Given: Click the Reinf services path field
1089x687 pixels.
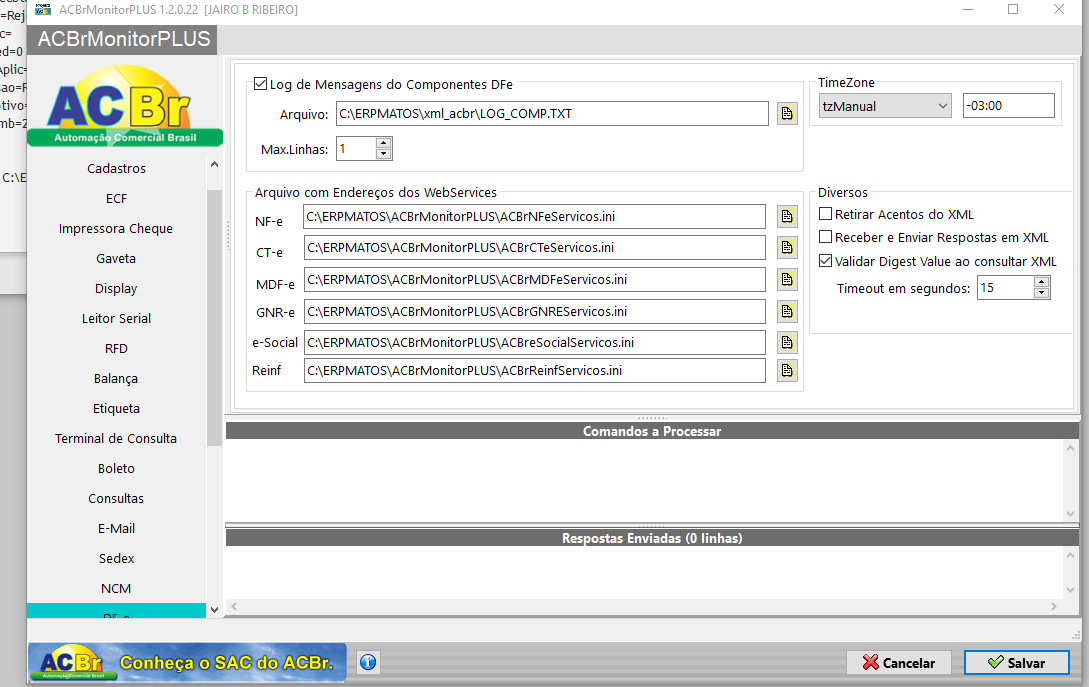Looking at the screenshot, I should [x=534, y=370].
